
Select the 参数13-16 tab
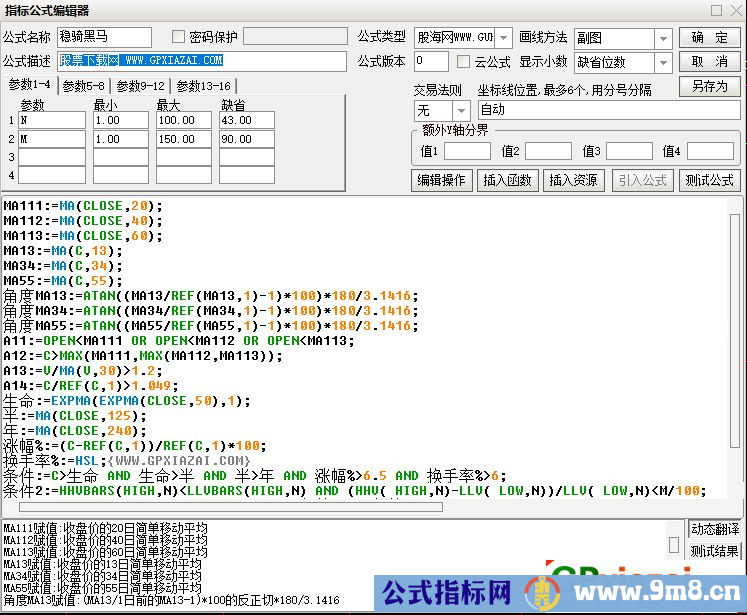click(203, 86)
